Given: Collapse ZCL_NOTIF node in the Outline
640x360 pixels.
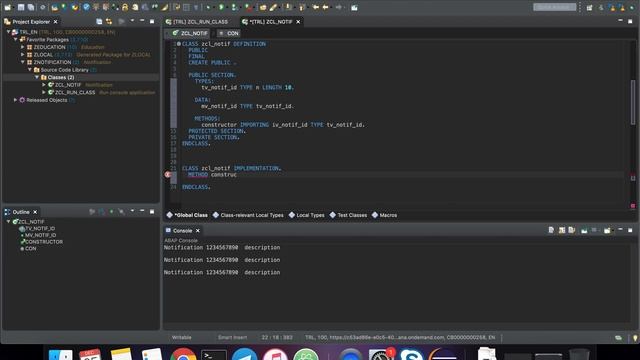Looking at the screenshot, I should (9, 222).
